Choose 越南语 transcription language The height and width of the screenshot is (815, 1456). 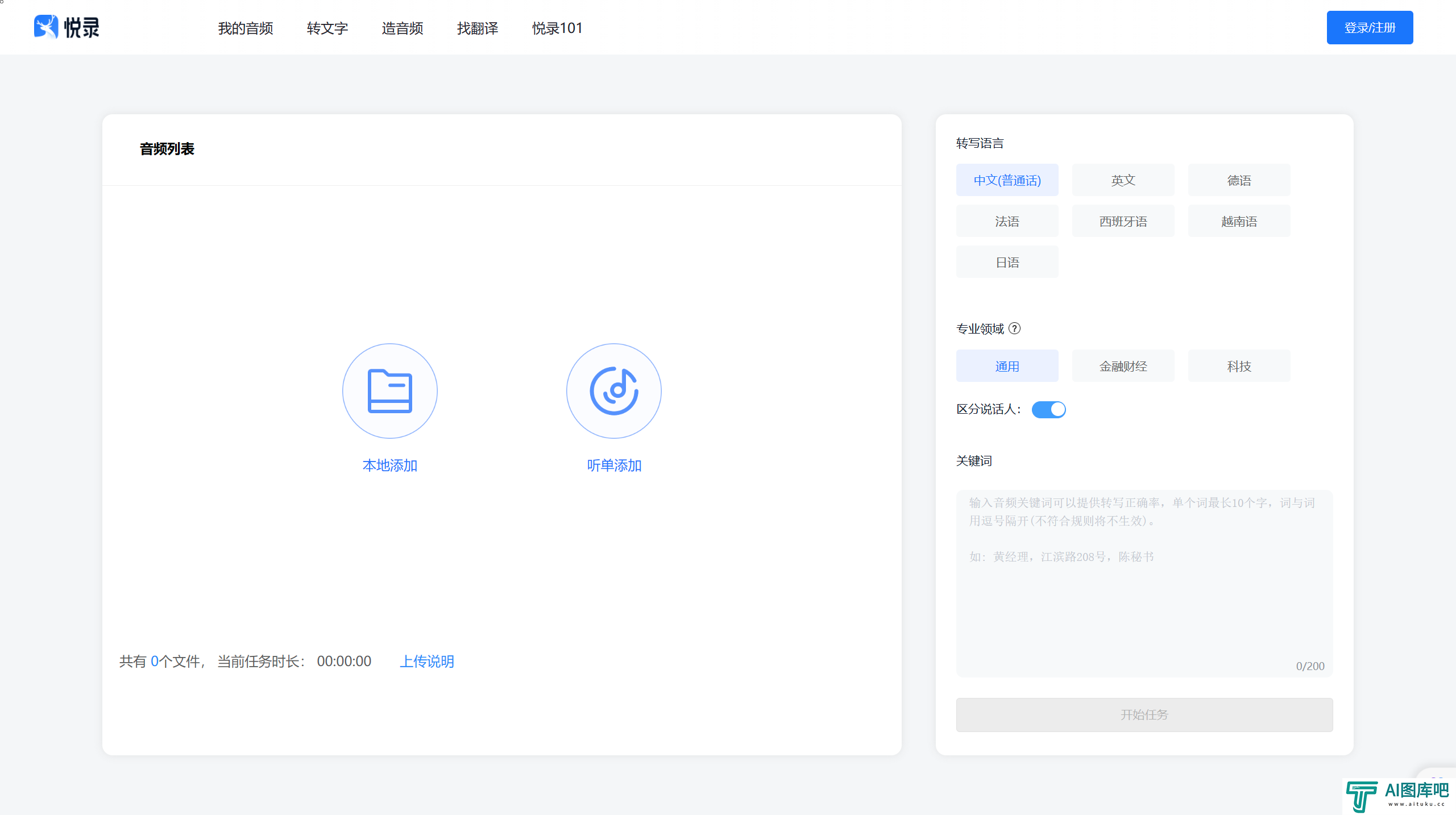[1239, 221]
